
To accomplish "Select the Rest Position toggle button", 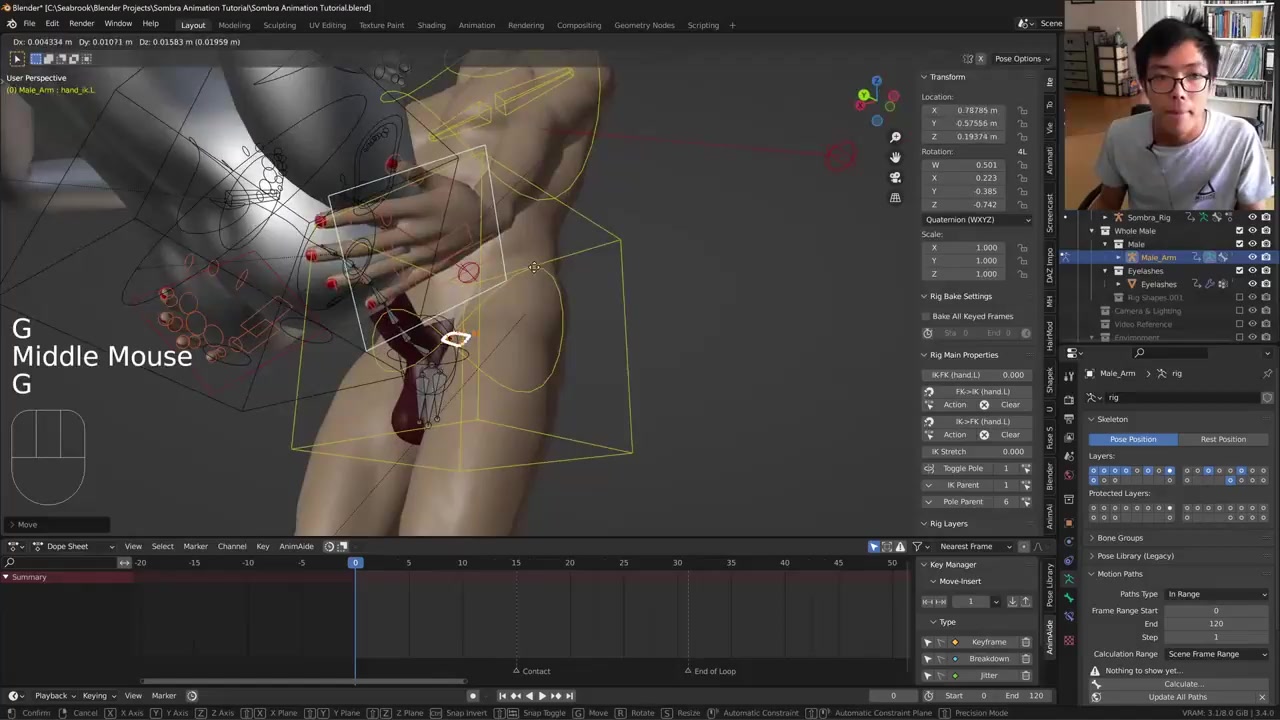I will coord(1223,439).
